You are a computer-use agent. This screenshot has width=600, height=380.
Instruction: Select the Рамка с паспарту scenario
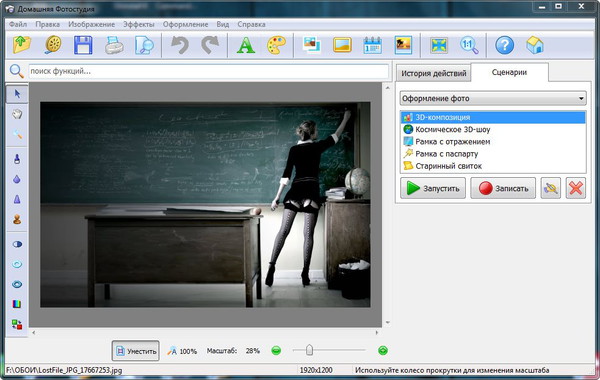pyautogui.click(x=493, y=154)
